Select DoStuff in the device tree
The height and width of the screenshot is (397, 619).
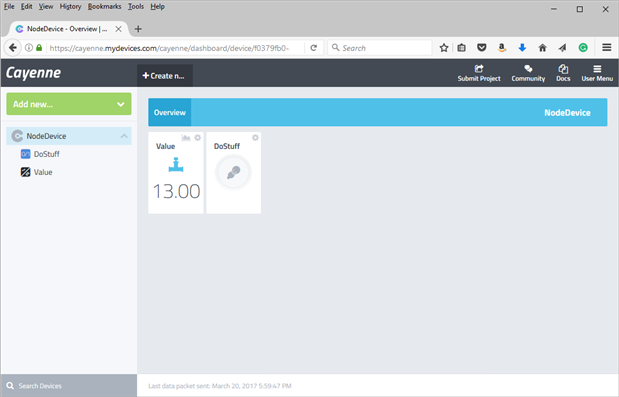coord(47,154)
